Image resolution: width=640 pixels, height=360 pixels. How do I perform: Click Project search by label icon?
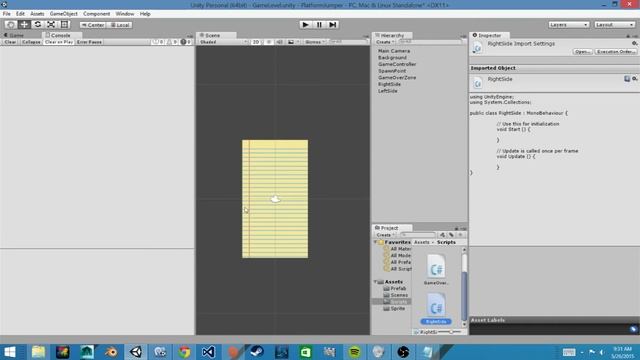point(451,235)
